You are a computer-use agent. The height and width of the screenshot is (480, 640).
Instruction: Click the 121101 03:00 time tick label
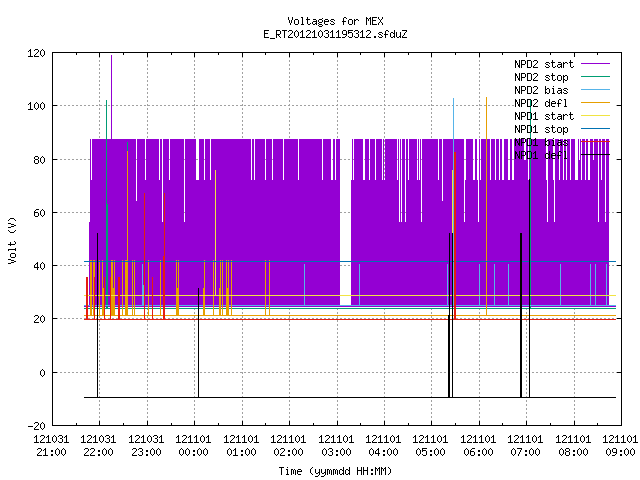tap(336, 446)
